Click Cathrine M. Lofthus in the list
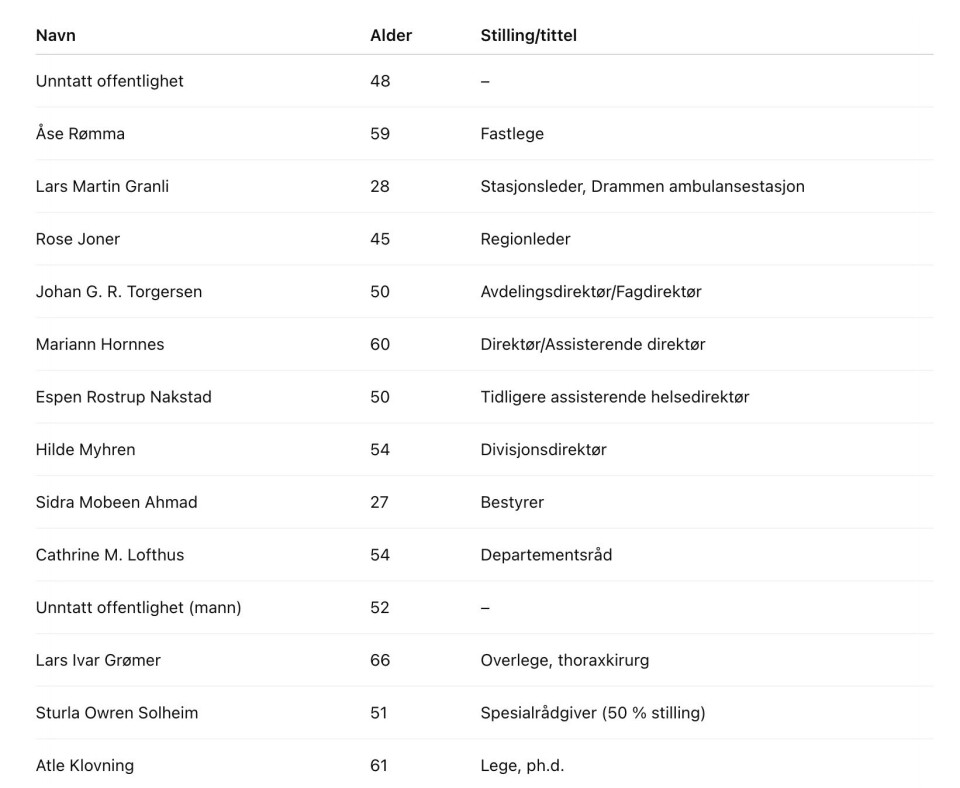 [x=110, y=555]
